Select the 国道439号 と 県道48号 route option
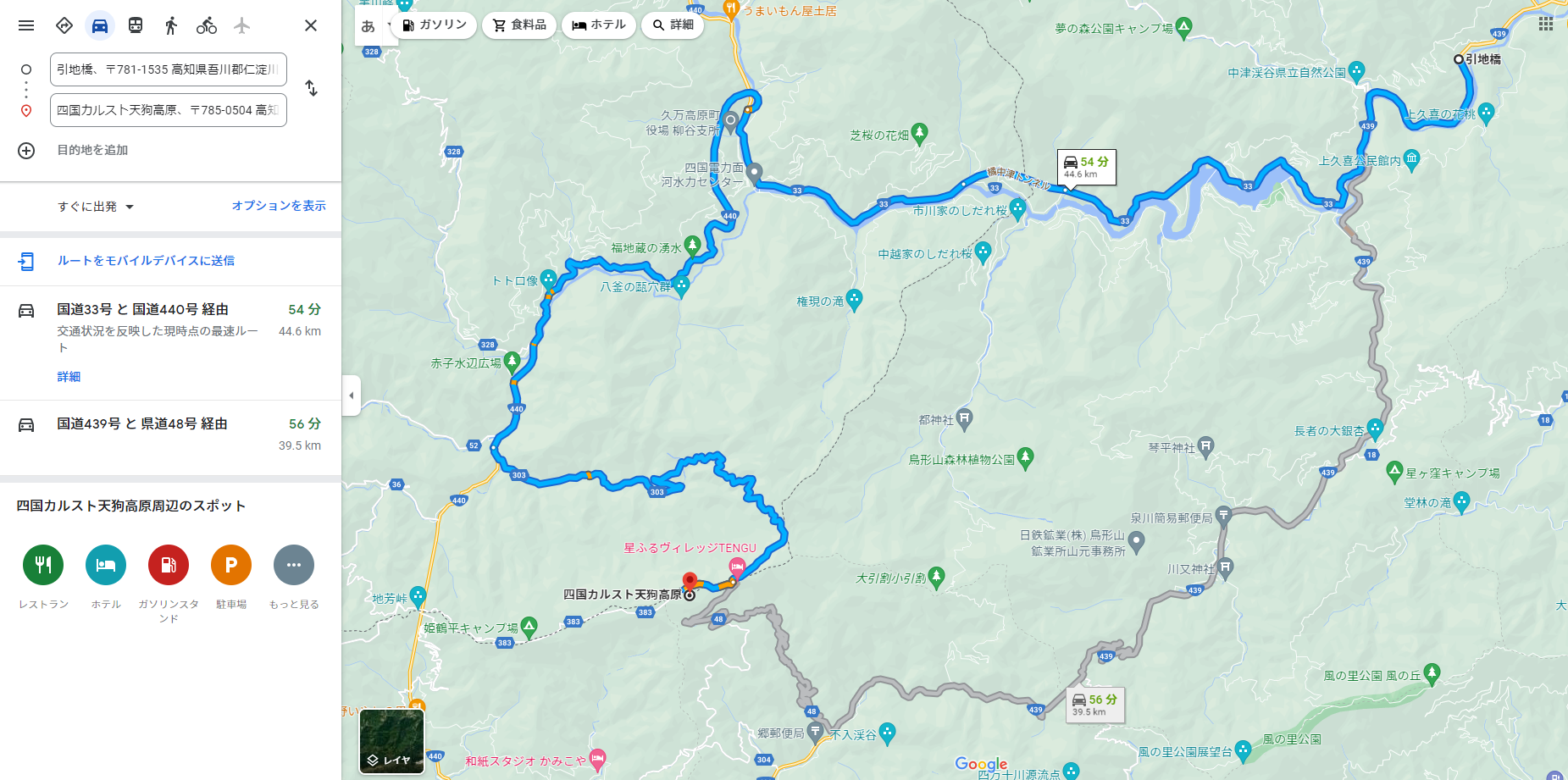Image resolution: width=1568 pixels, height=780 pixels. pyautogui.click(x=170, y=434)
